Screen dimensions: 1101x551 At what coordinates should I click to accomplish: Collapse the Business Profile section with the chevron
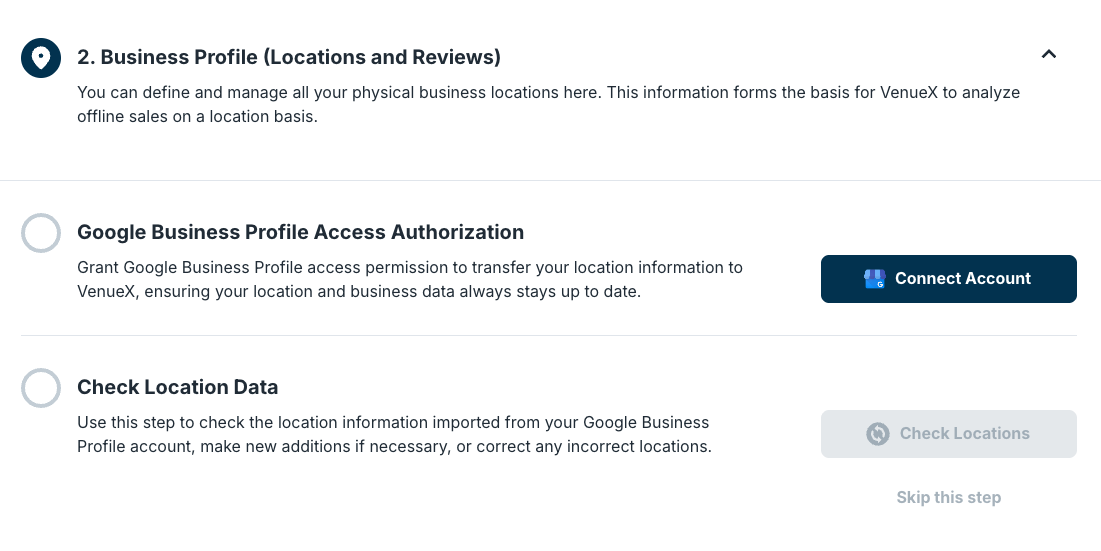tap(1048, 54)
